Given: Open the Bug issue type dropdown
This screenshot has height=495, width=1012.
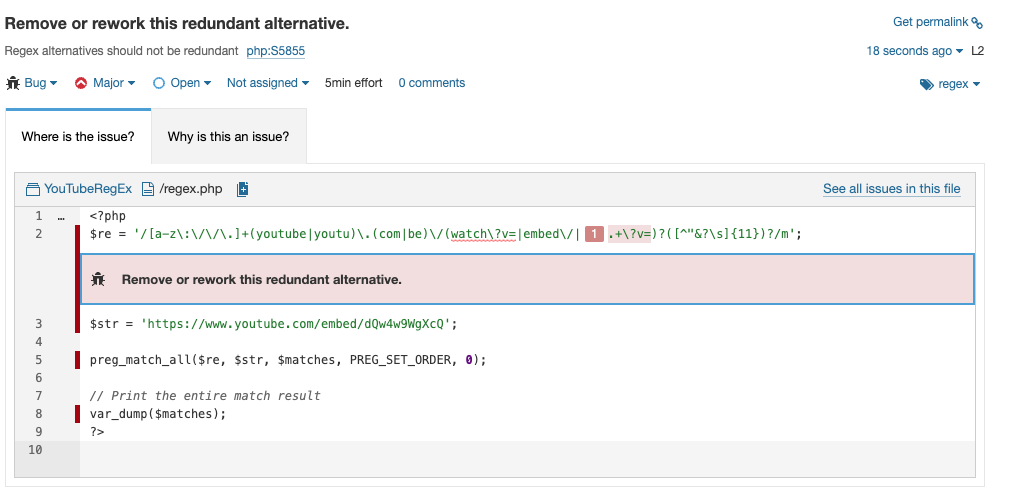Looking at the screenshot, I should click(x=32, y=83).
